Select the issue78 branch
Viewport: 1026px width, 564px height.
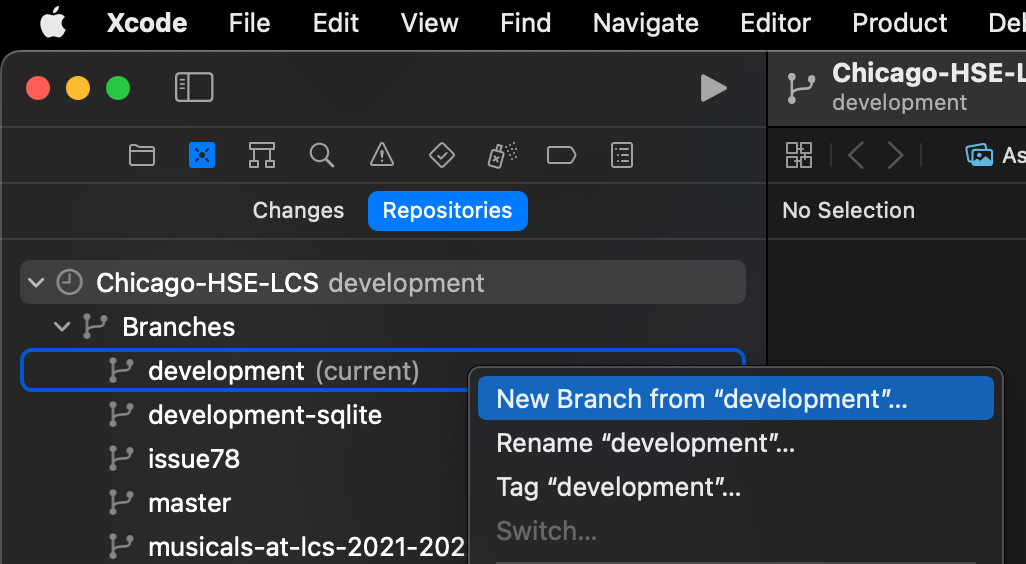pos(193,459)
